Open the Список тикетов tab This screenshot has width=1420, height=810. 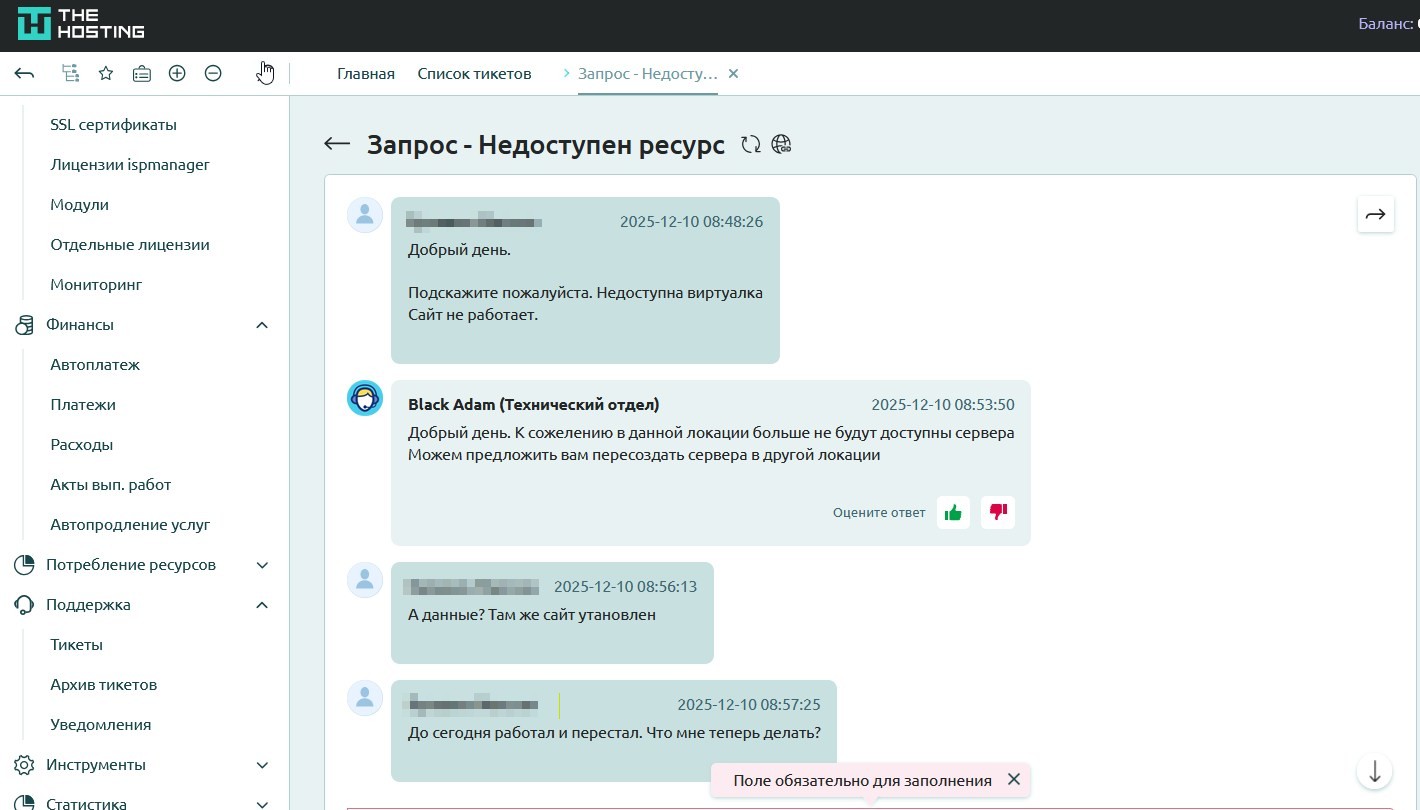click(474, 74)
